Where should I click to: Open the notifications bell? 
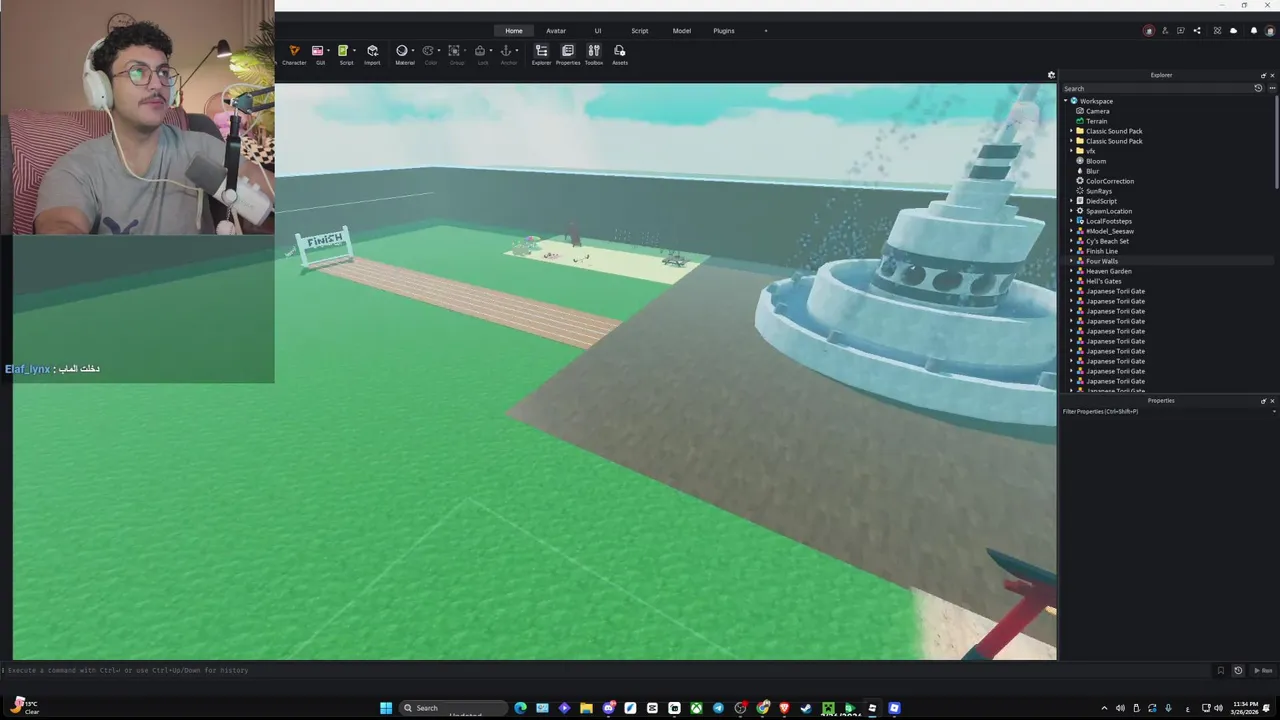pyautogui.click(x=1254, y=31)
